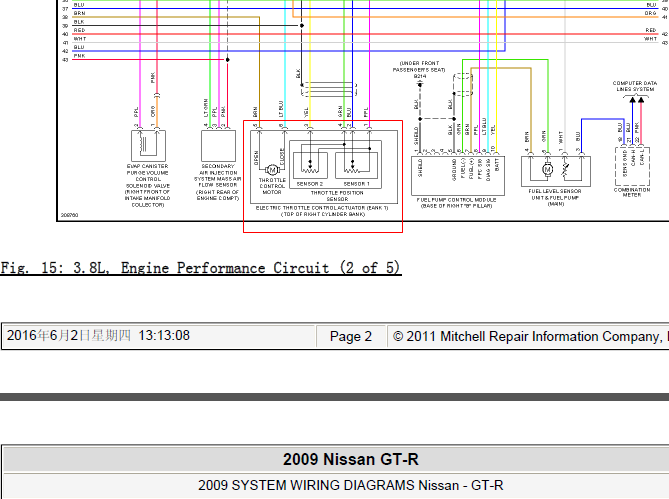The width and height of the screenshot is (669, 499).
Task: Click the 'CLOSE' terminal label in throttle actuator
Action: click(282, 156)
